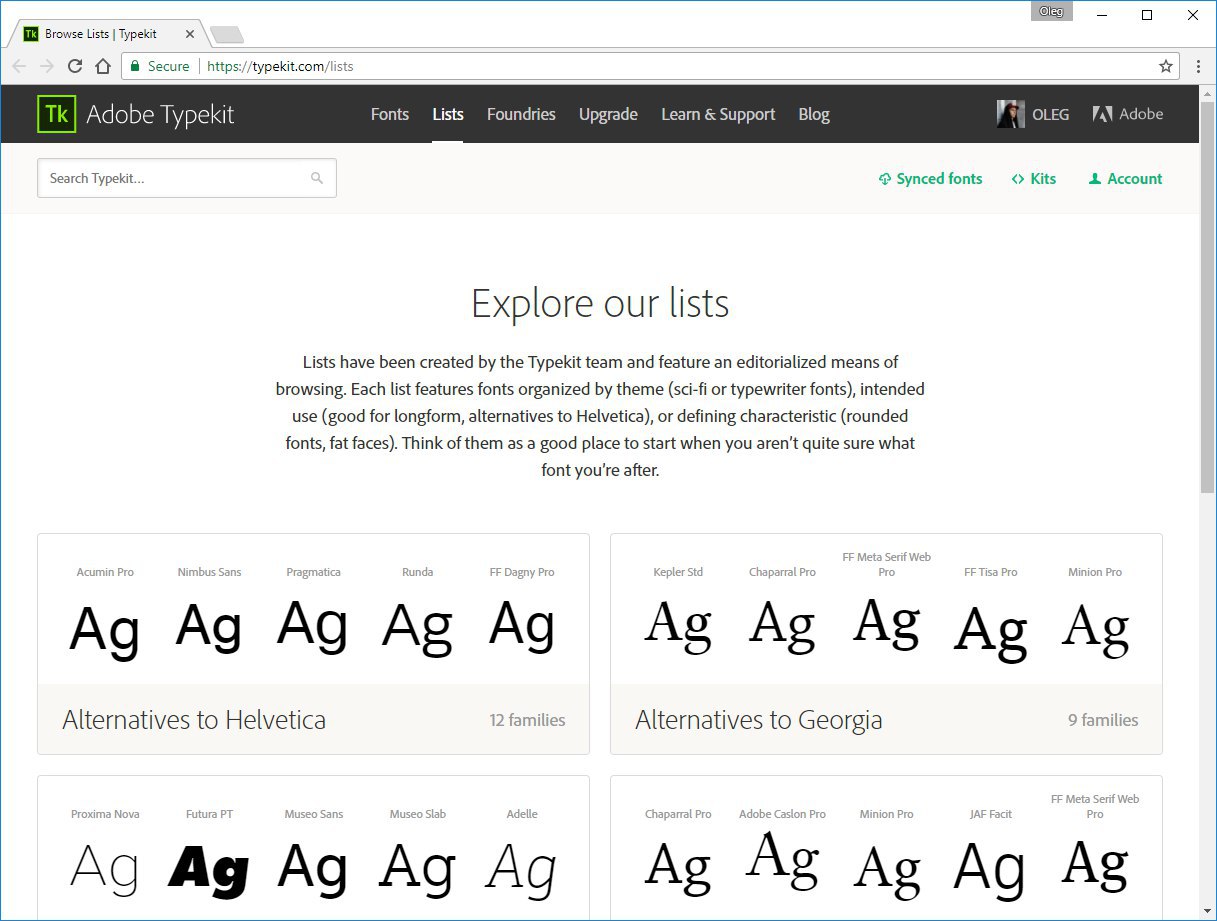Click the browser forward arrow

point(47,66)
